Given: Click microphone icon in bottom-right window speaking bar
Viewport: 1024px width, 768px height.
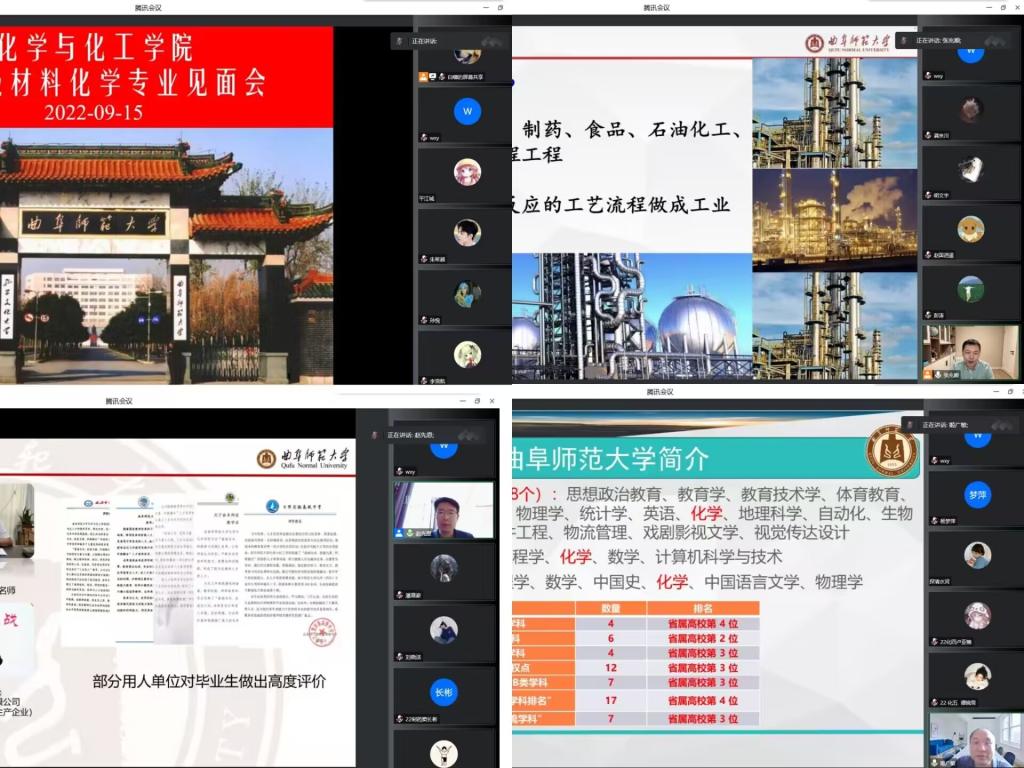Looking at the screenshot, I should pyautogui.click(x=912, y=424).
